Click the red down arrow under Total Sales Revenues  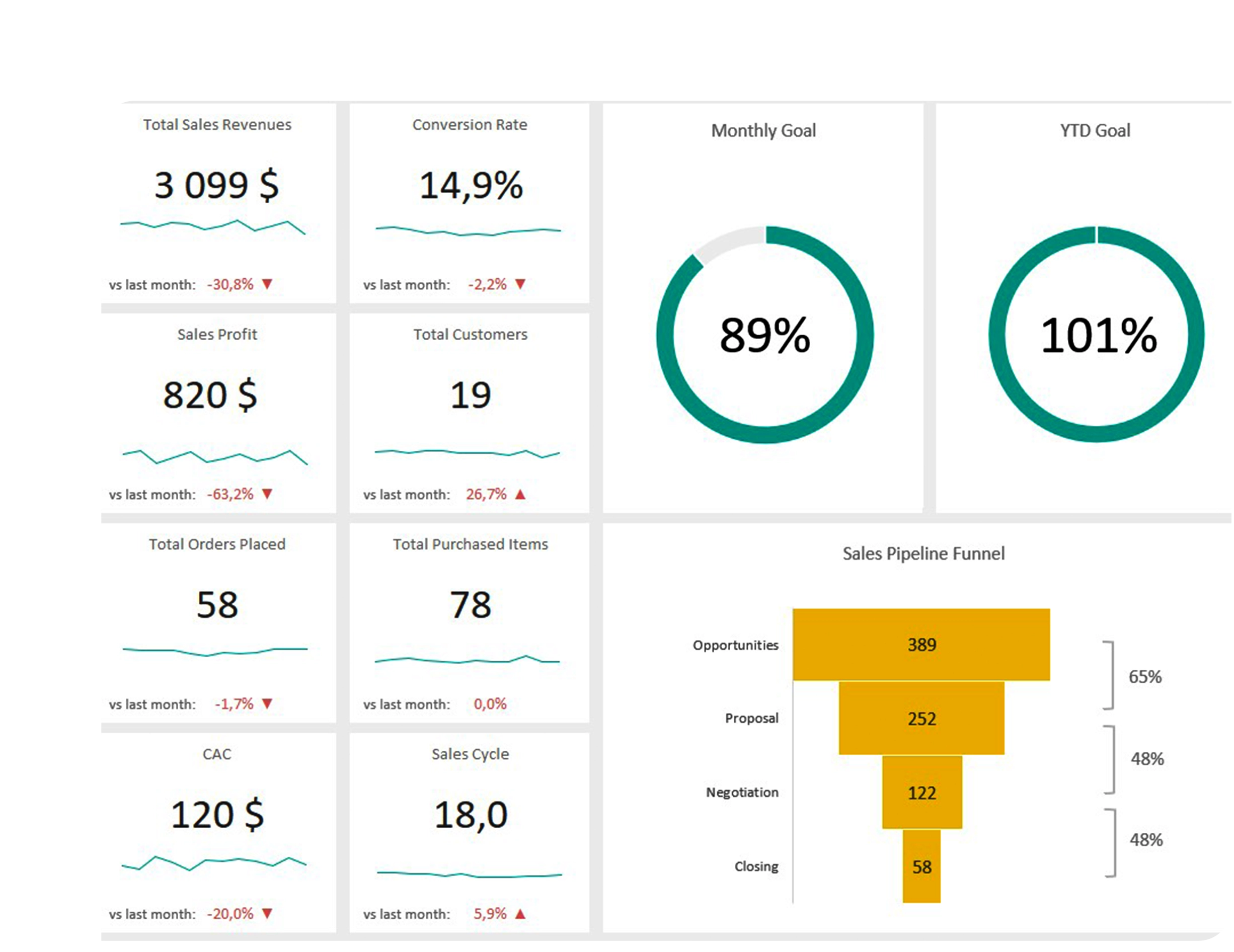coord(267,284)
